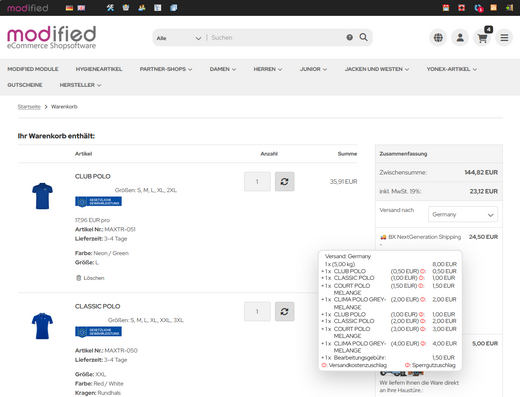Open the calendar icon in admin bar
520x397 pixels.
[x=446, y=8]
